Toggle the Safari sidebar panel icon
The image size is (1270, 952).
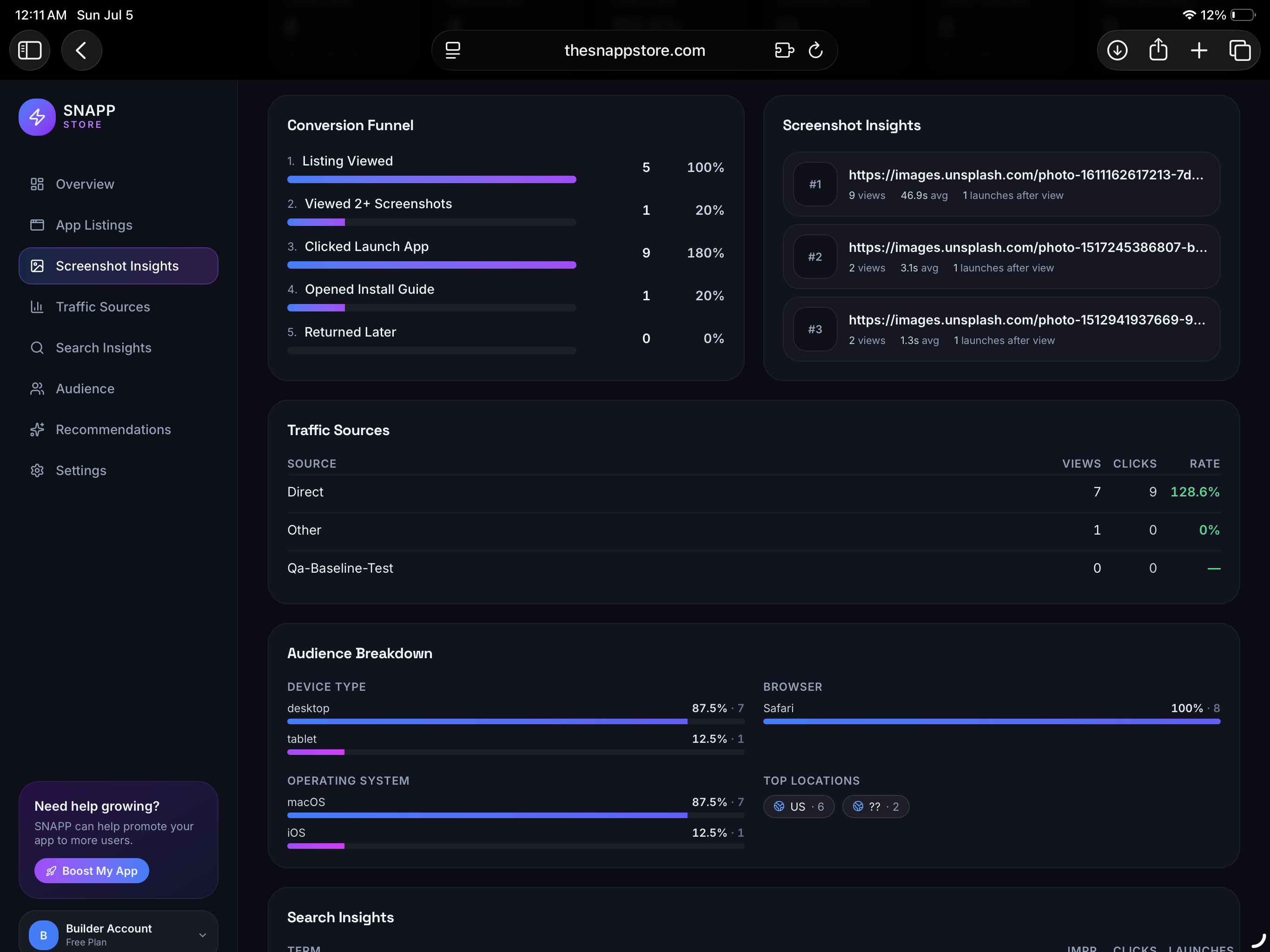click(30, 51)
